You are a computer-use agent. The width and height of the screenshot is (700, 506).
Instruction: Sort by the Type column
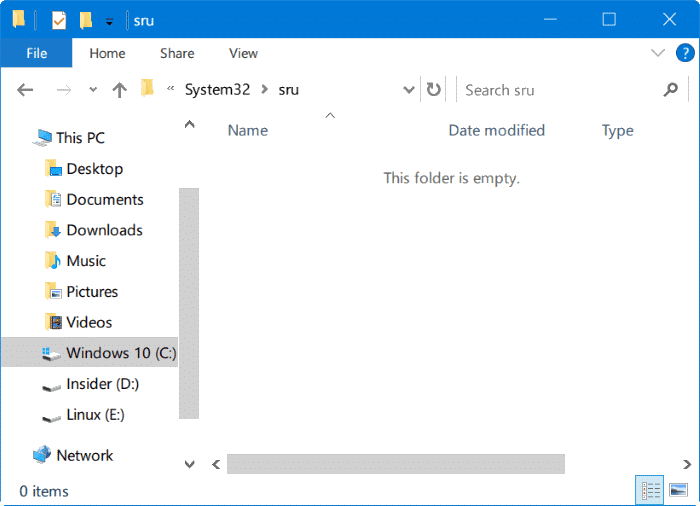[x=617, y=131]
